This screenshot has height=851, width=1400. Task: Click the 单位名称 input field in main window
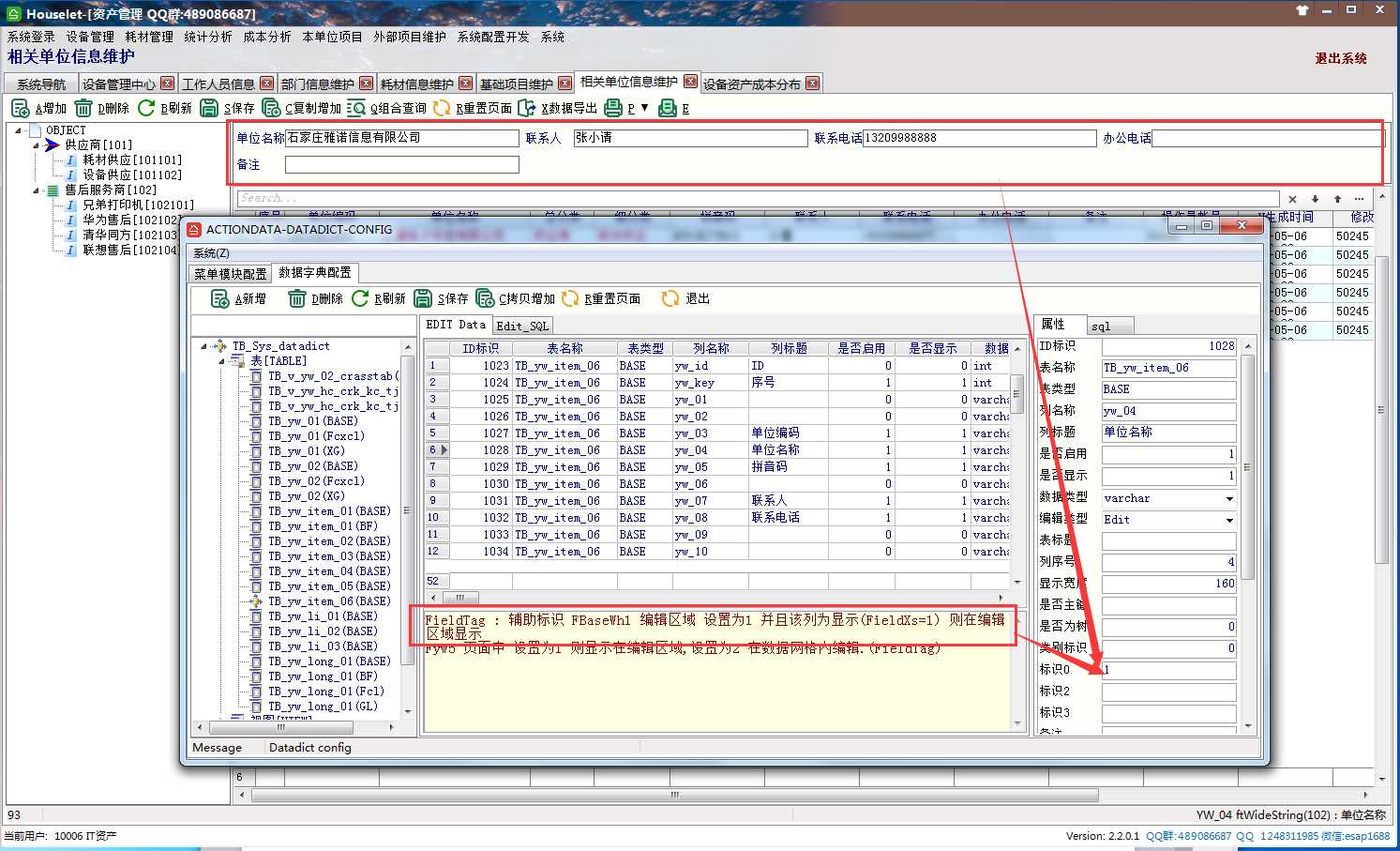401,138
